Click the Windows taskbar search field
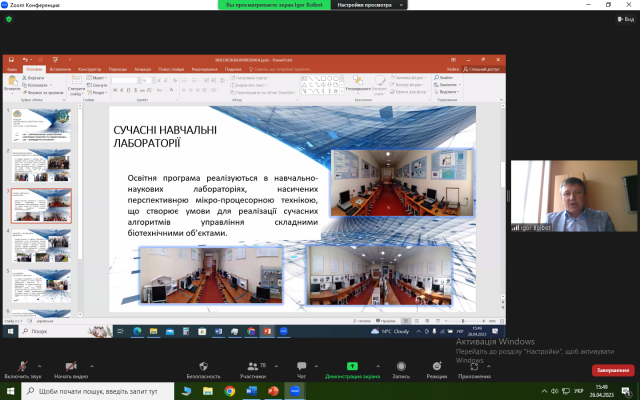This screenshot has width=640, height=400. (98, 391)
